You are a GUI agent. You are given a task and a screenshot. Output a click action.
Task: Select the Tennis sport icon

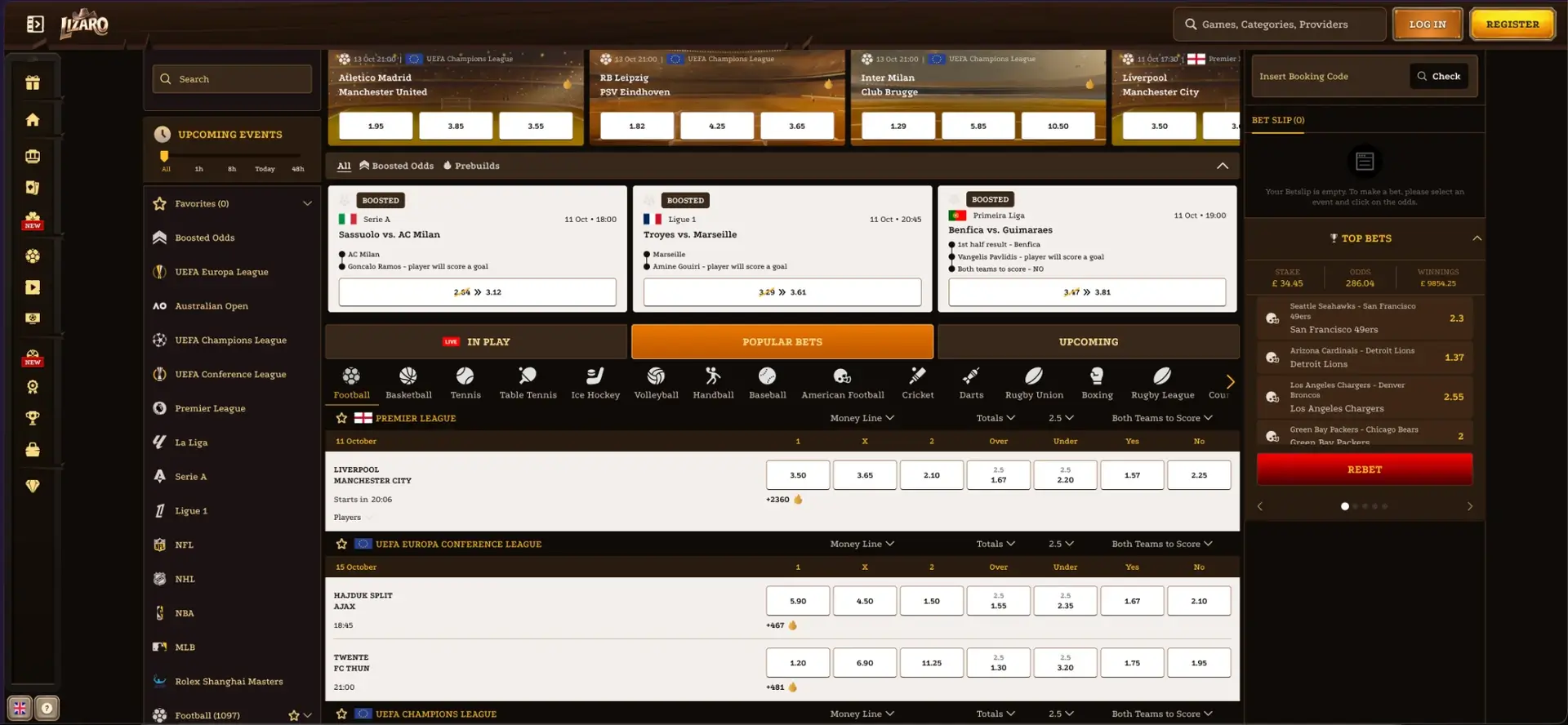(x=465, y=383)
